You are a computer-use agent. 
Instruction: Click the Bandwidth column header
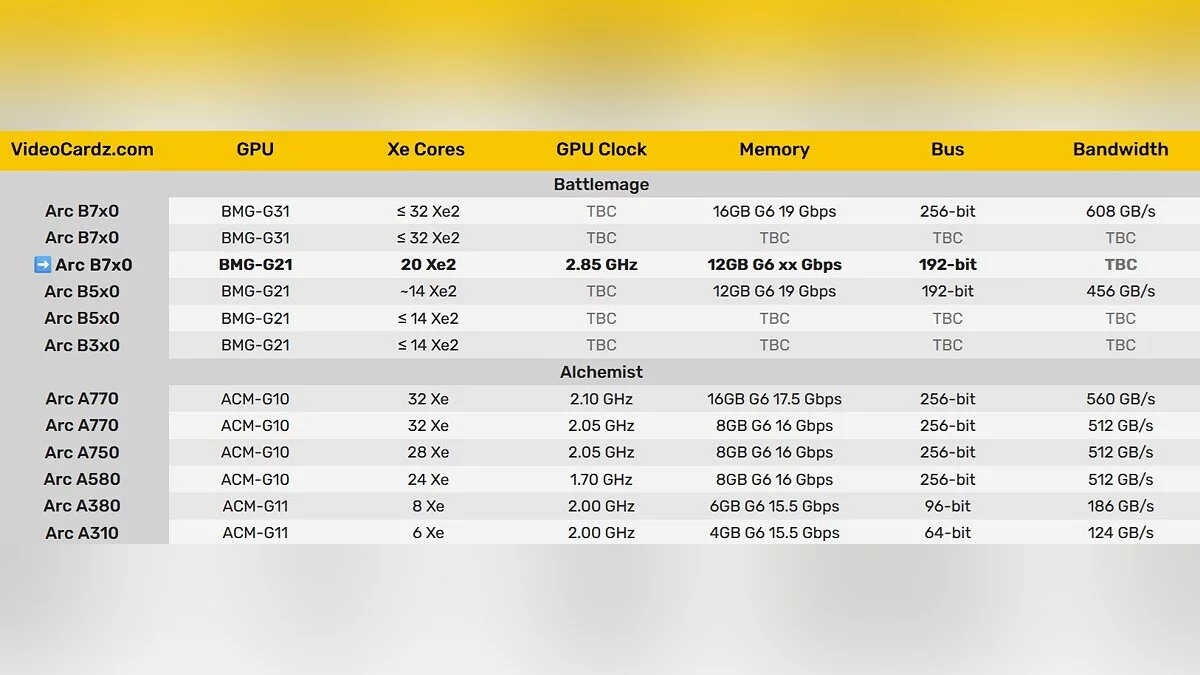pyautogui.click(x=1120, y=150)
